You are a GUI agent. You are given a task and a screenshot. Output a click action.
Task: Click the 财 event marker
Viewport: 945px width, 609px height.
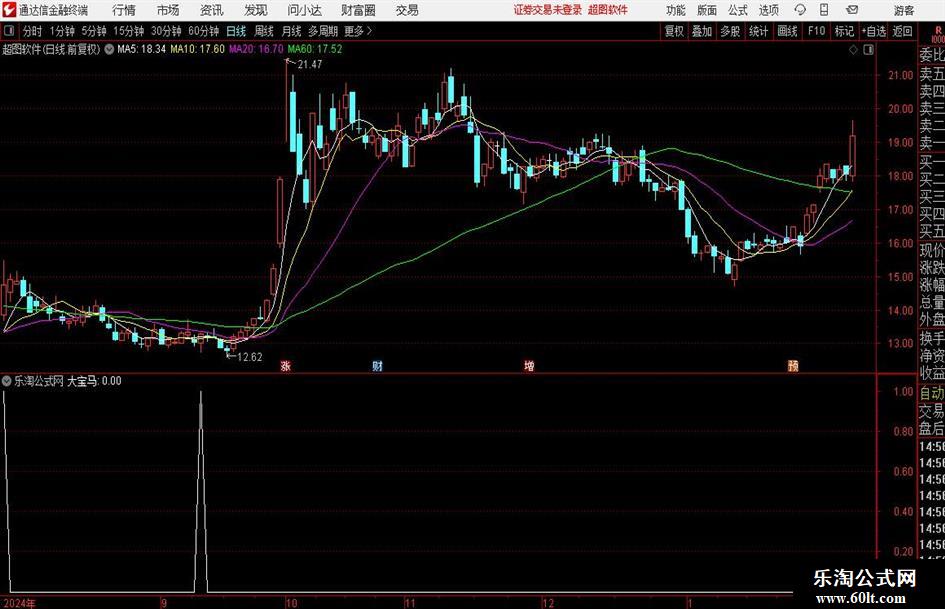[377, 366]
